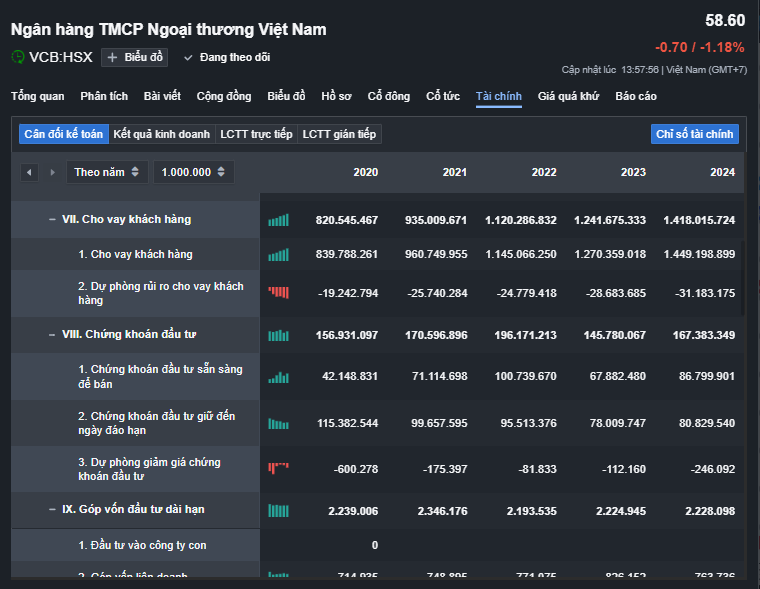
Task: Collapse IX. Góp vốn đầu tư dài hạn section
Action: pyautogui.click(x=52, y=509)
